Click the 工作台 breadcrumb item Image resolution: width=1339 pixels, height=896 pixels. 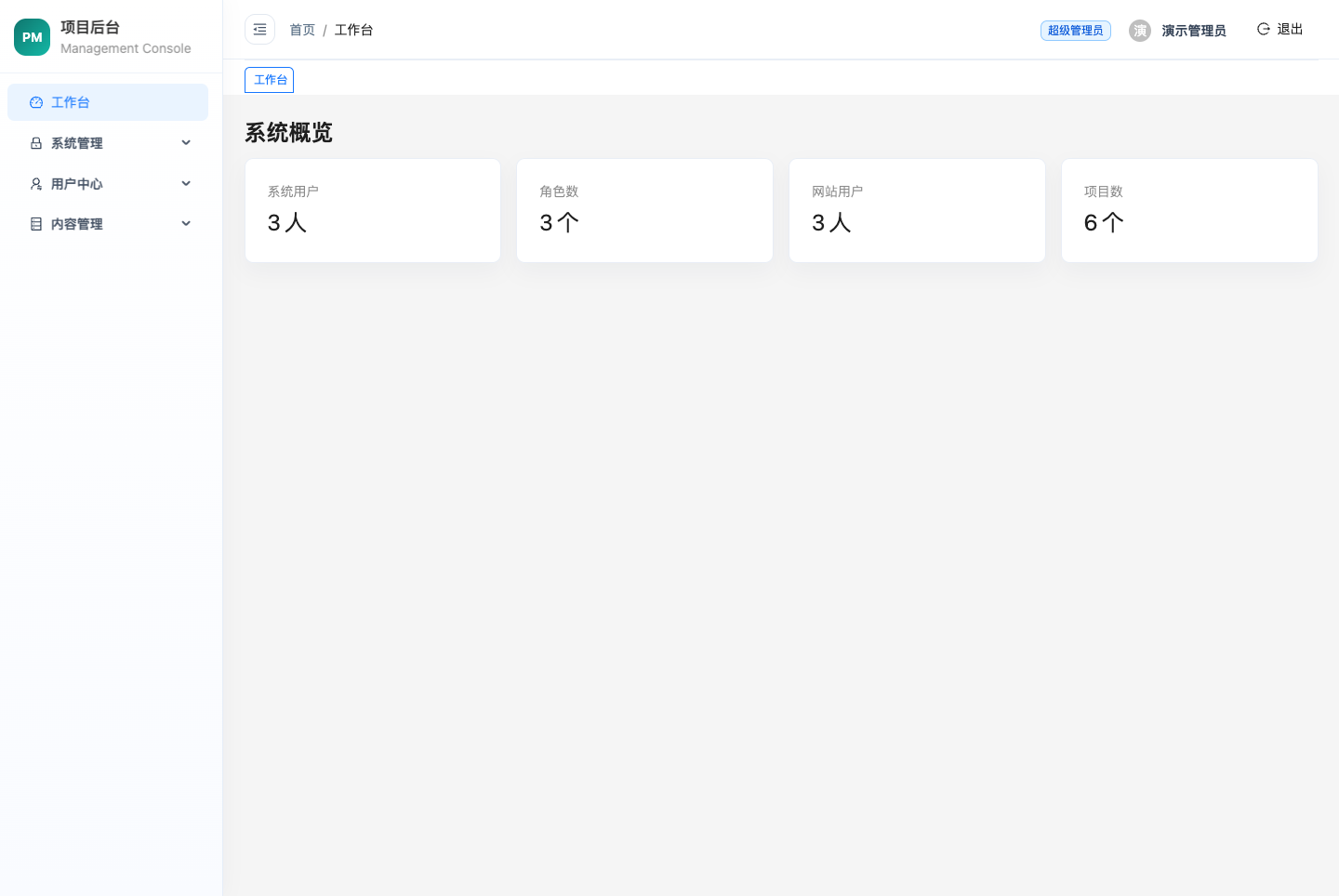click(353, 30)
